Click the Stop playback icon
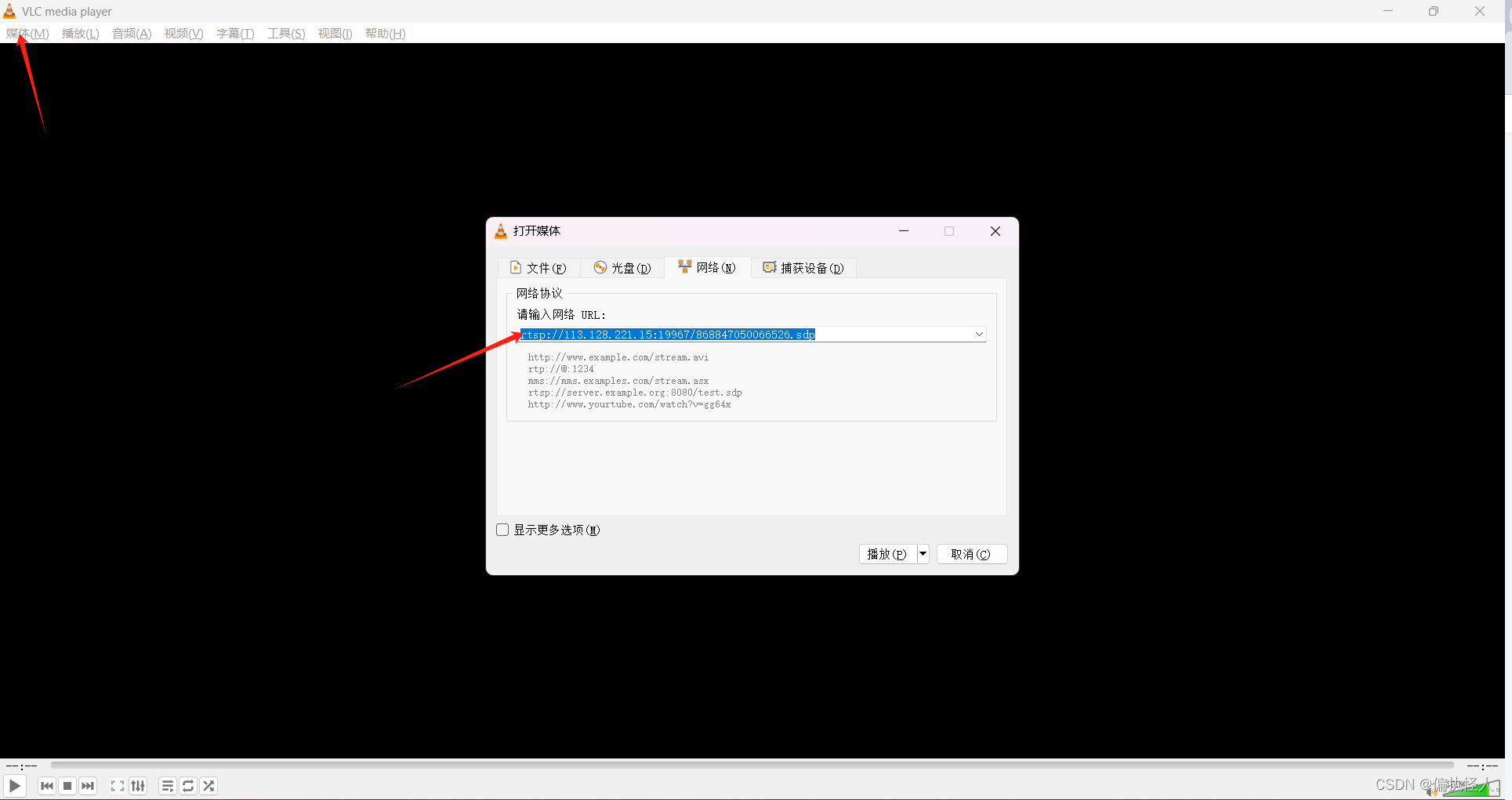 click(x=67, y=786)
